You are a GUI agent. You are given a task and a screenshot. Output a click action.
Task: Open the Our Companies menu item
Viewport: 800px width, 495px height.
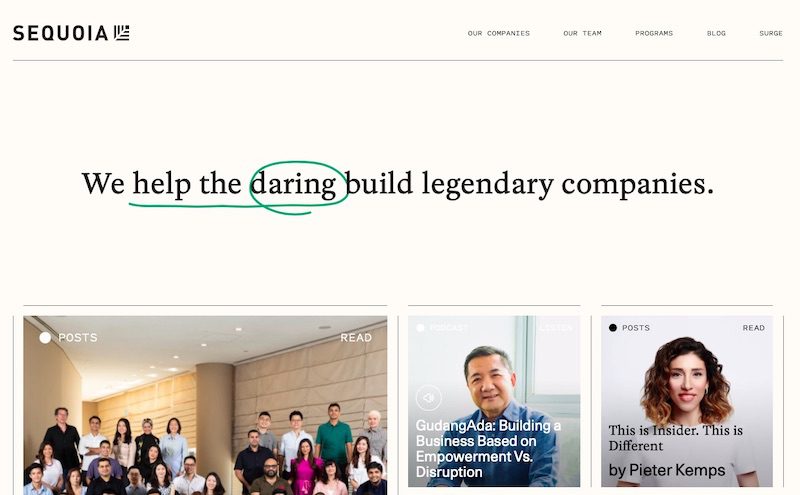(x=498, y=33)
